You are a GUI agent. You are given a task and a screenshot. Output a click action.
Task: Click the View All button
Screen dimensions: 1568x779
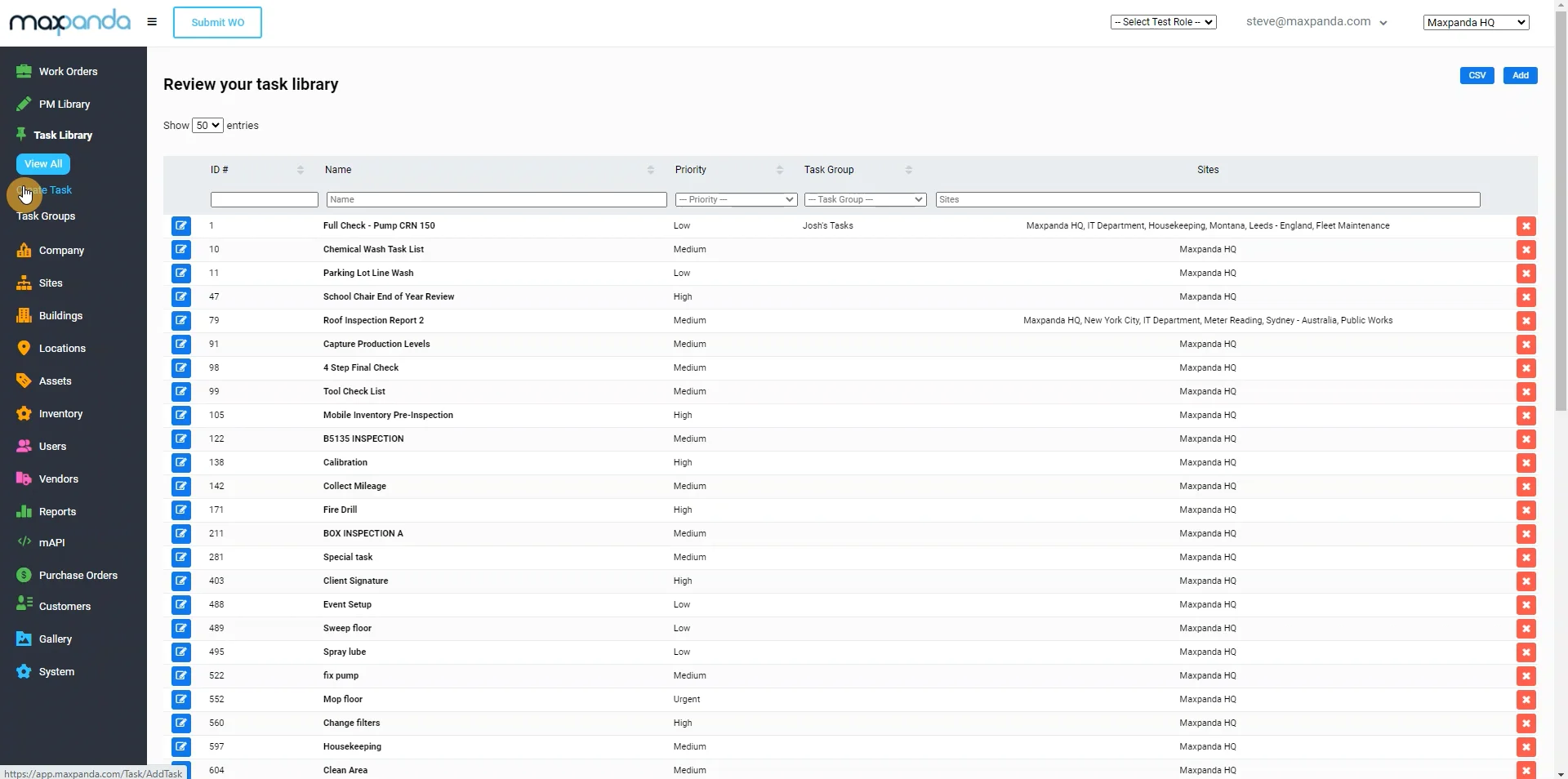(x=42, y=163)
